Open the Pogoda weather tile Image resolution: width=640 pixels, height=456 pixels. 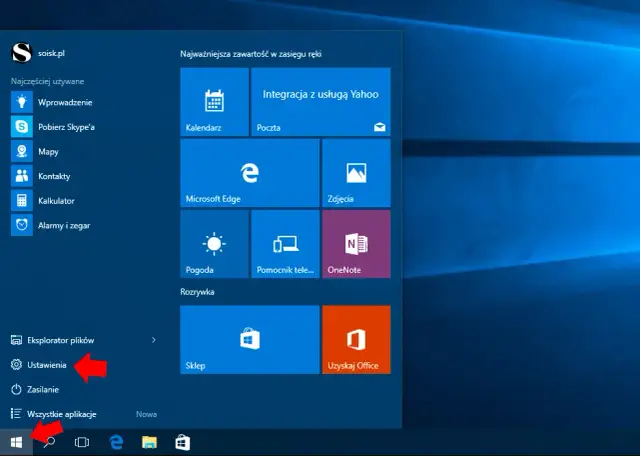[214, 244]
